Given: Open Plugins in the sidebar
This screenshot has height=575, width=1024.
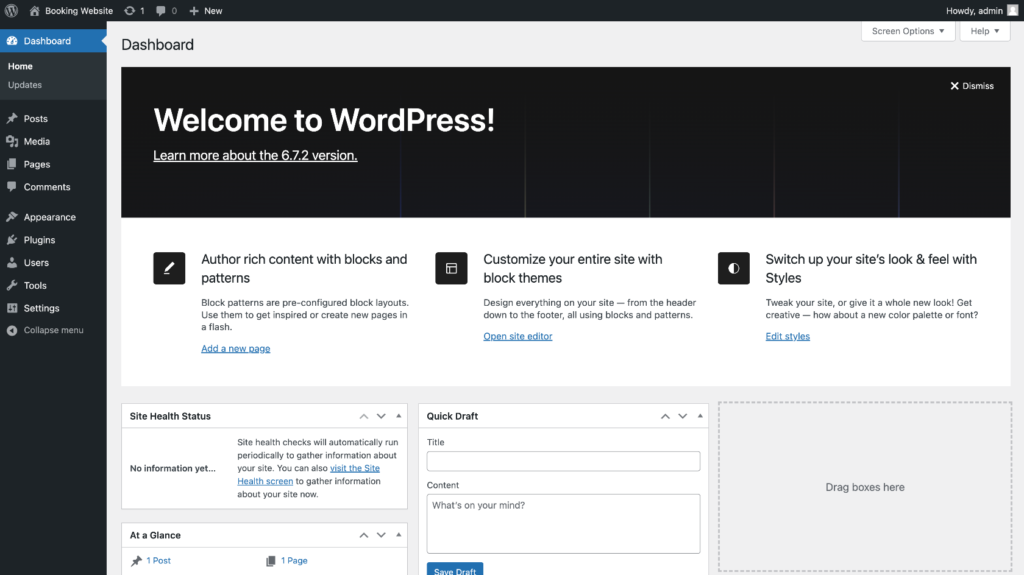Looking at the screenshot, I should 53,240.
